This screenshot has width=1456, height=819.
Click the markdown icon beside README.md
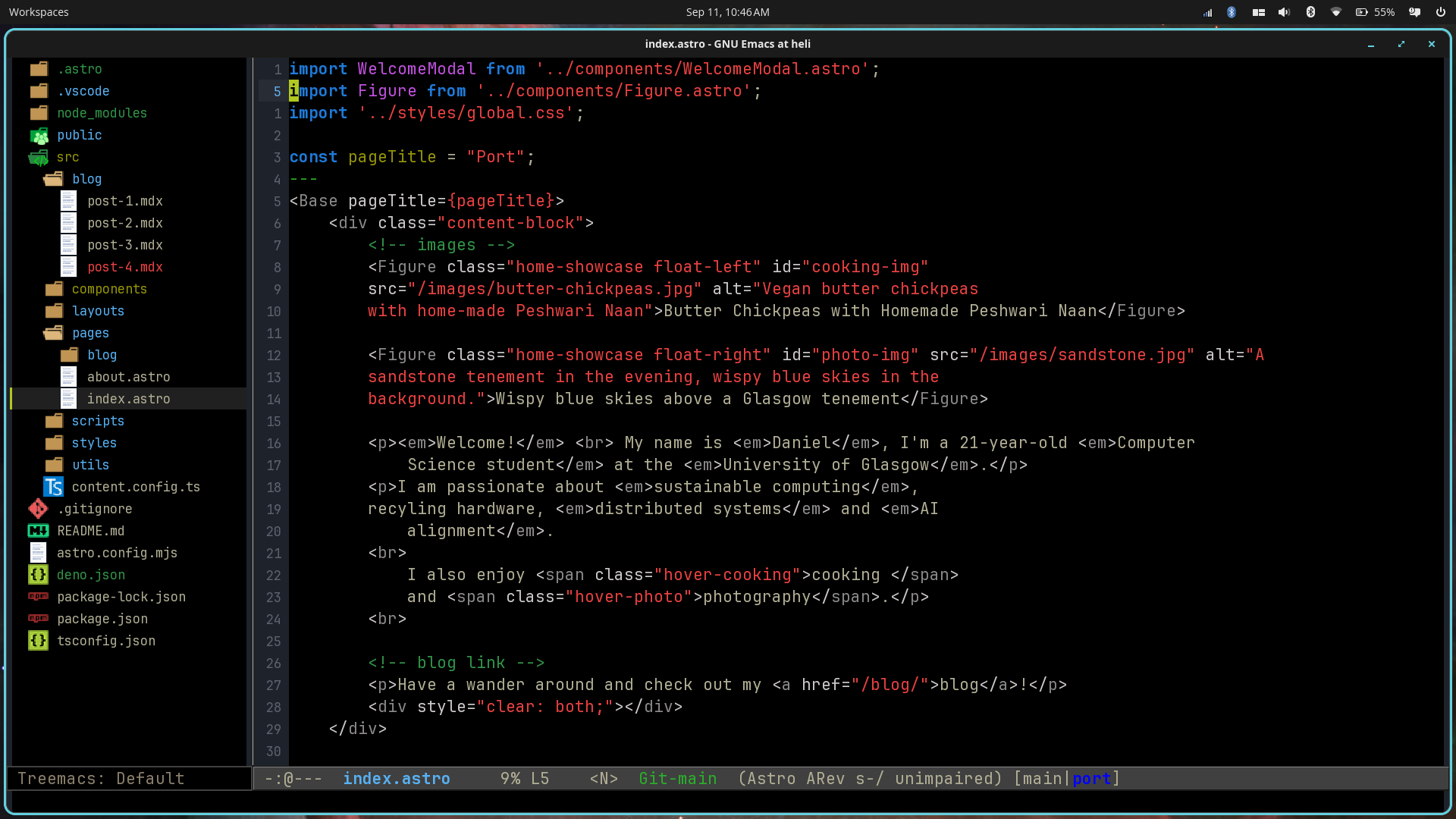click(x=38, y=531)
